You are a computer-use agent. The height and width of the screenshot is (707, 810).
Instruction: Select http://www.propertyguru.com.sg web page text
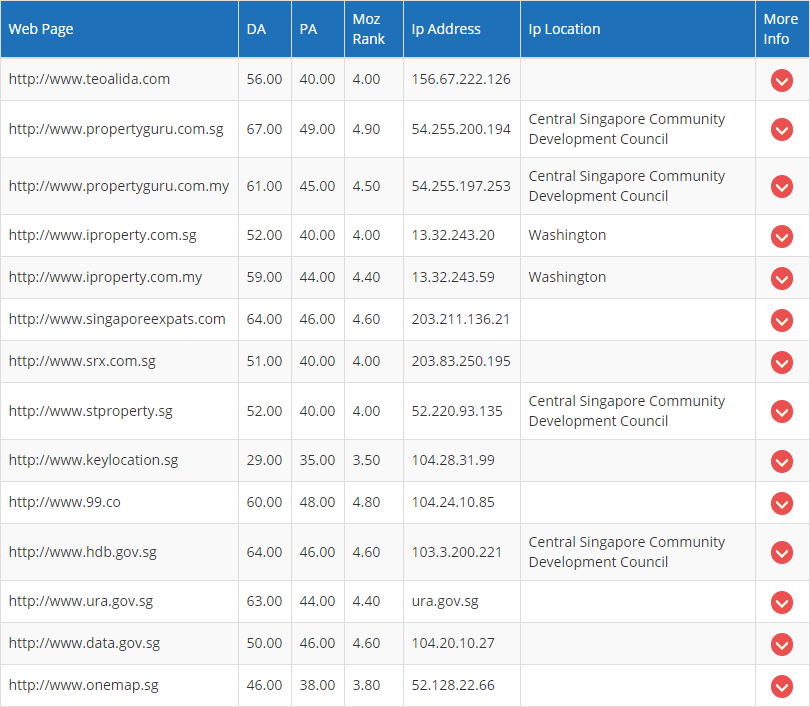tap(116, 129)
